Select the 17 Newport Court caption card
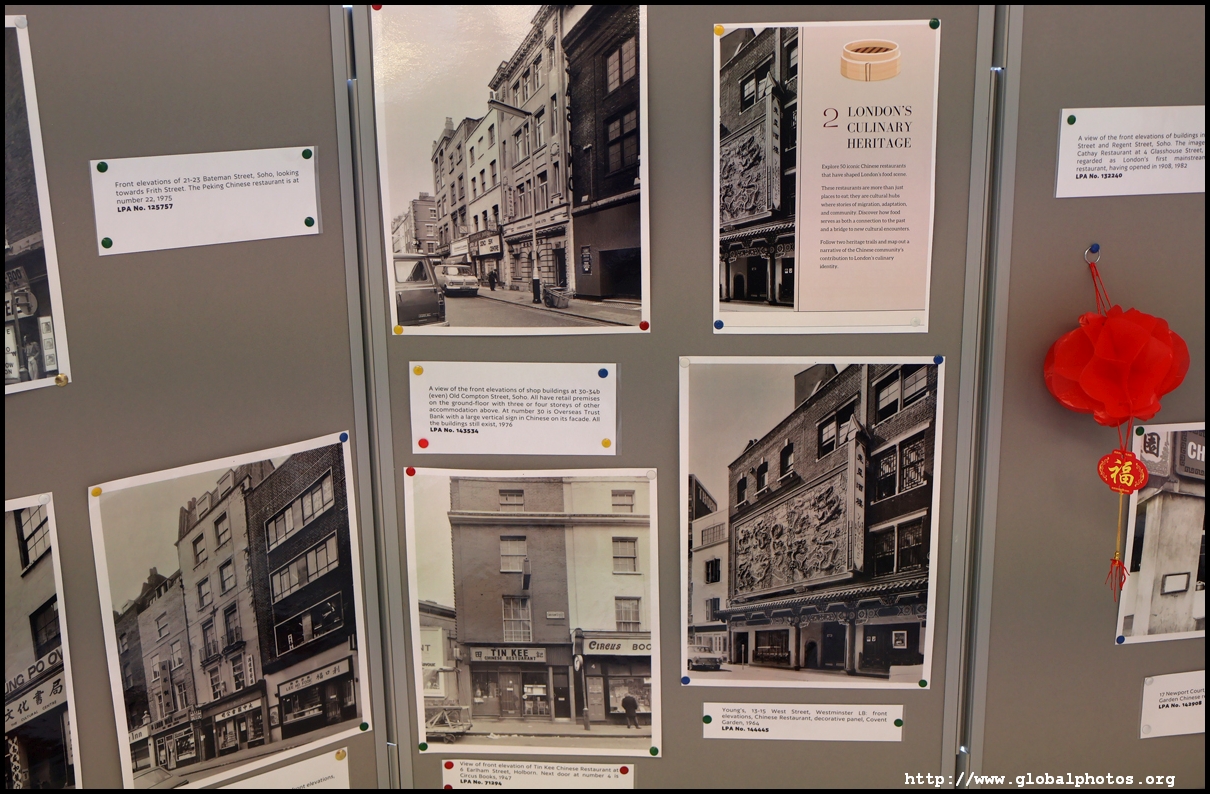1210x794 pixels. [x=1172, y=703]
